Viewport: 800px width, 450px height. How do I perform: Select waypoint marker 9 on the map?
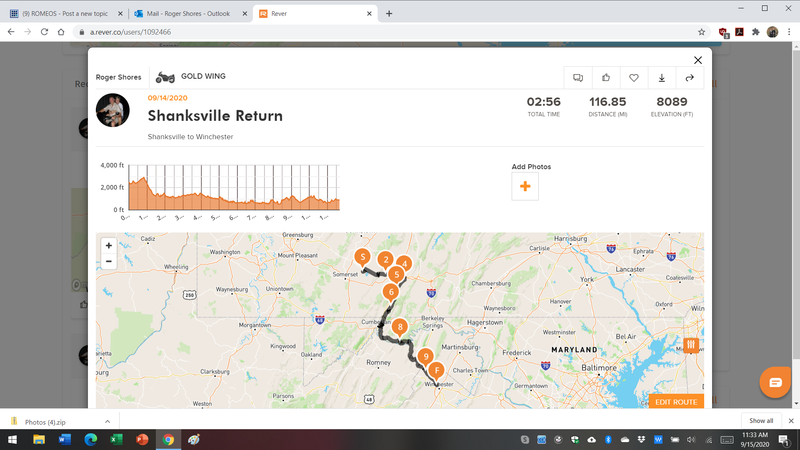click(426, 357)
